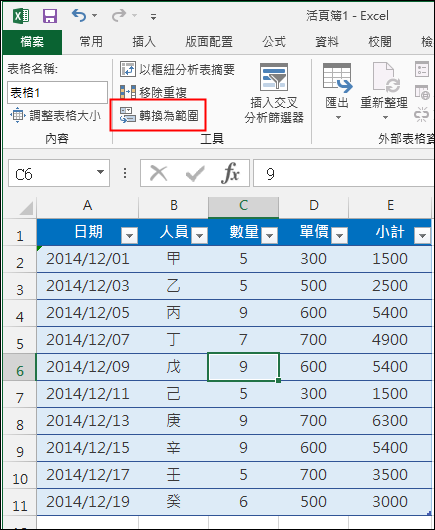Select the cell with date 2014/12/09
The image size is (435, 530).
pos(88,367)
